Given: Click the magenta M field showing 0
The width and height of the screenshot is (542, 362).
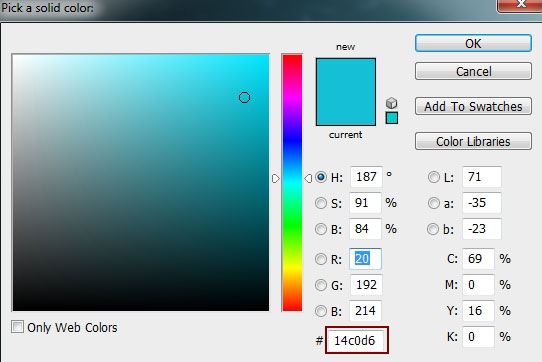Looking at the screenshot, I should (x=478, y=285).
